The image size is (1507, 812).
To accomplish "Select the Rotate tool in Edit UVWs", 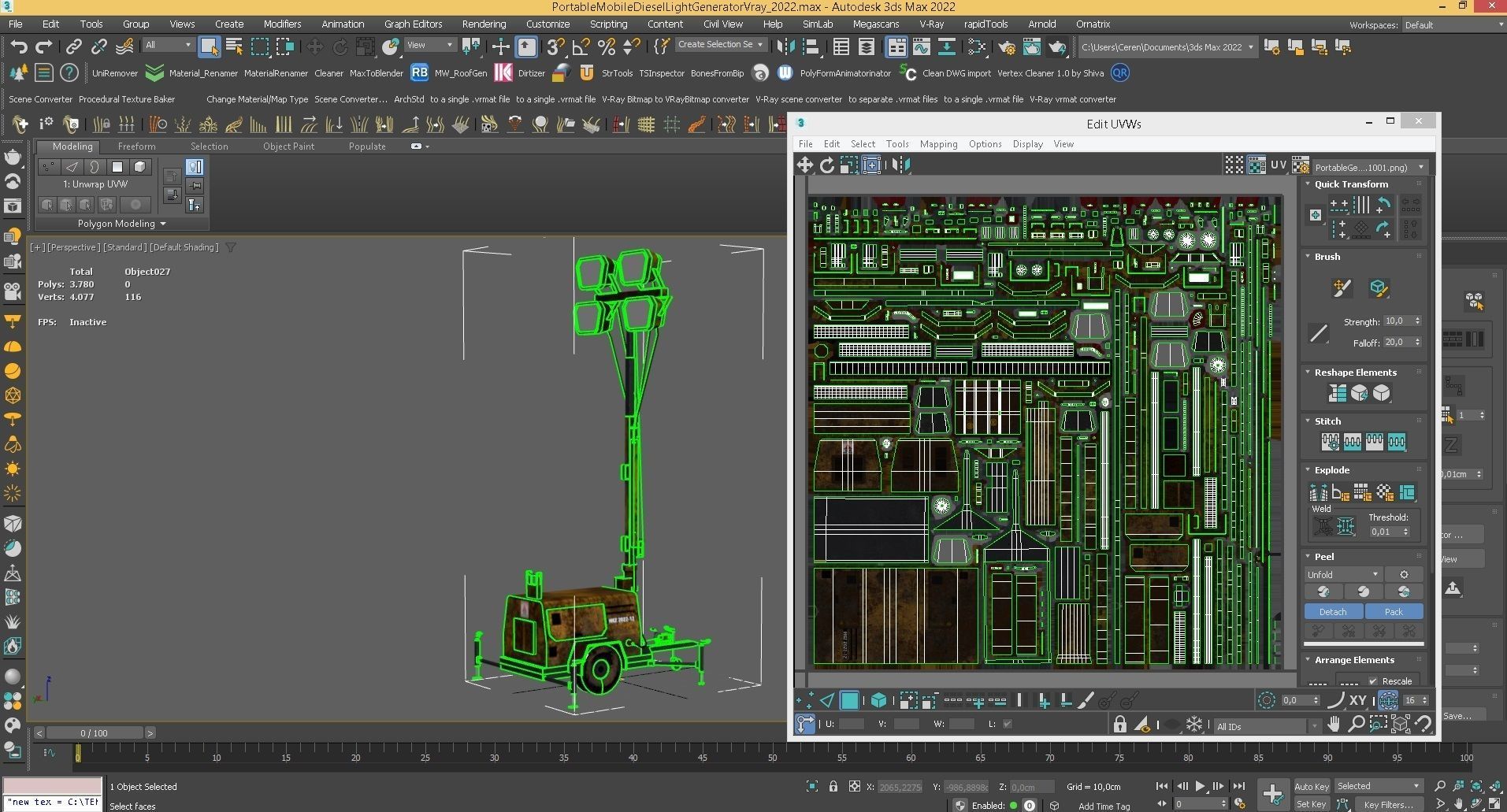I will (826, 165).
